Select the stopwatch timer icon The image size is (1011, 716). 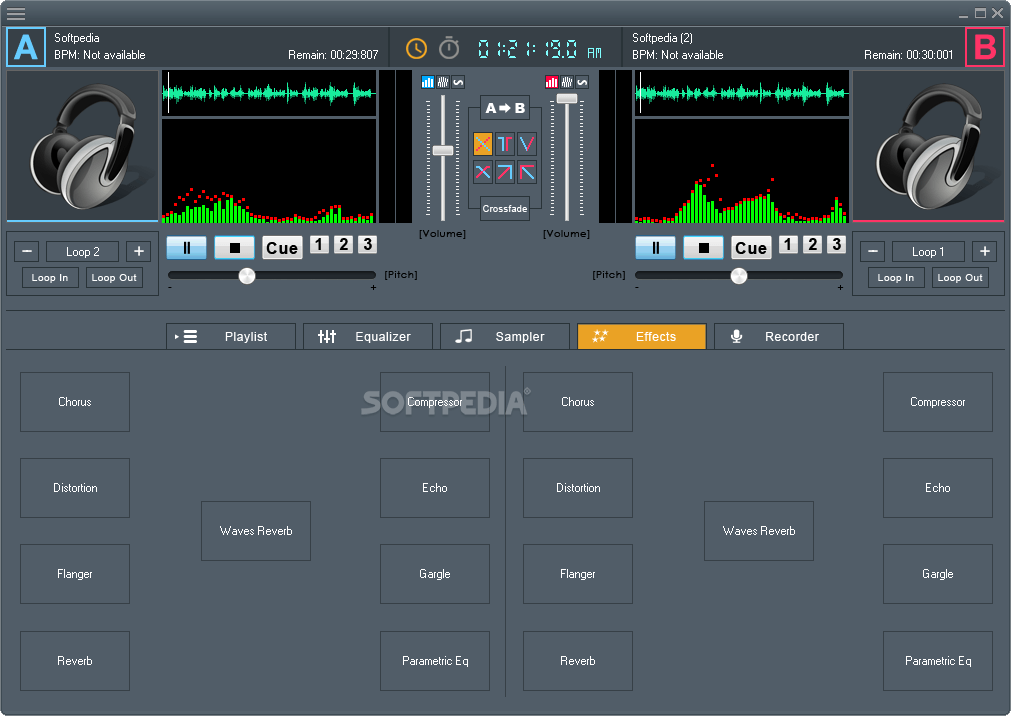448,47
